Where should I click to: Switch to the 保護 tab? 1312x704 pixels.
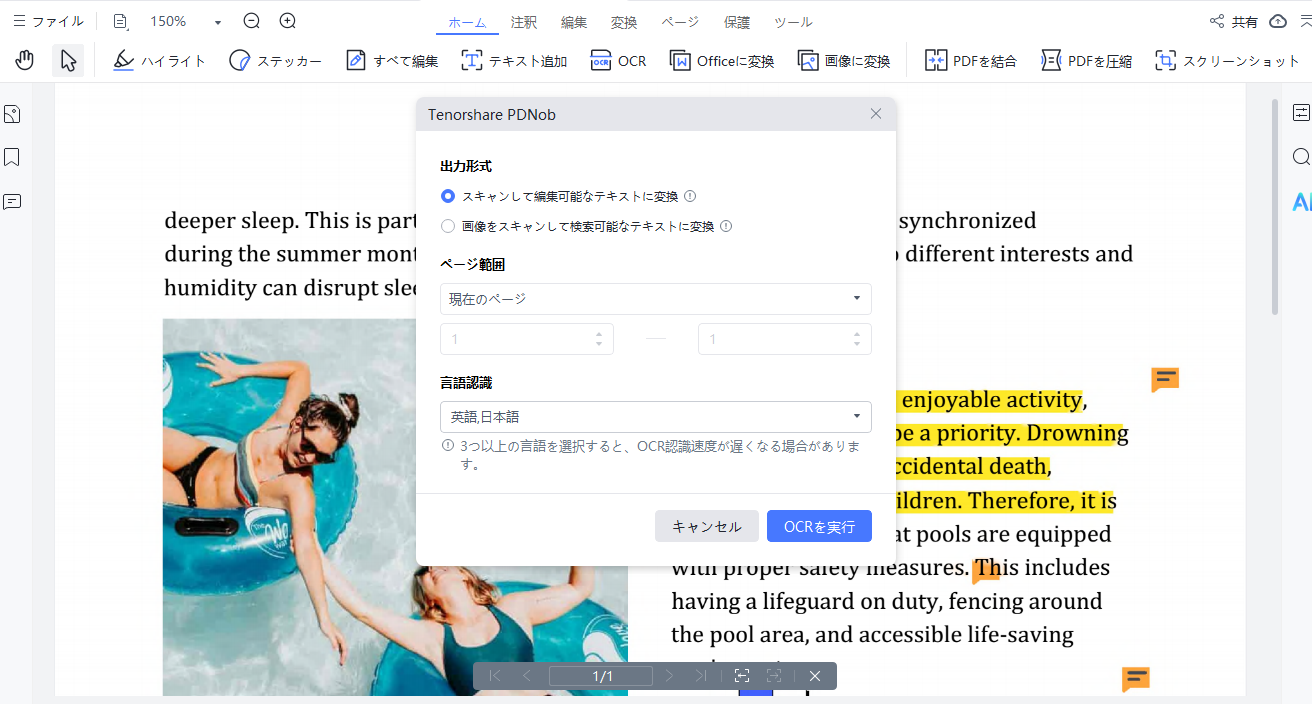[736, 22]
